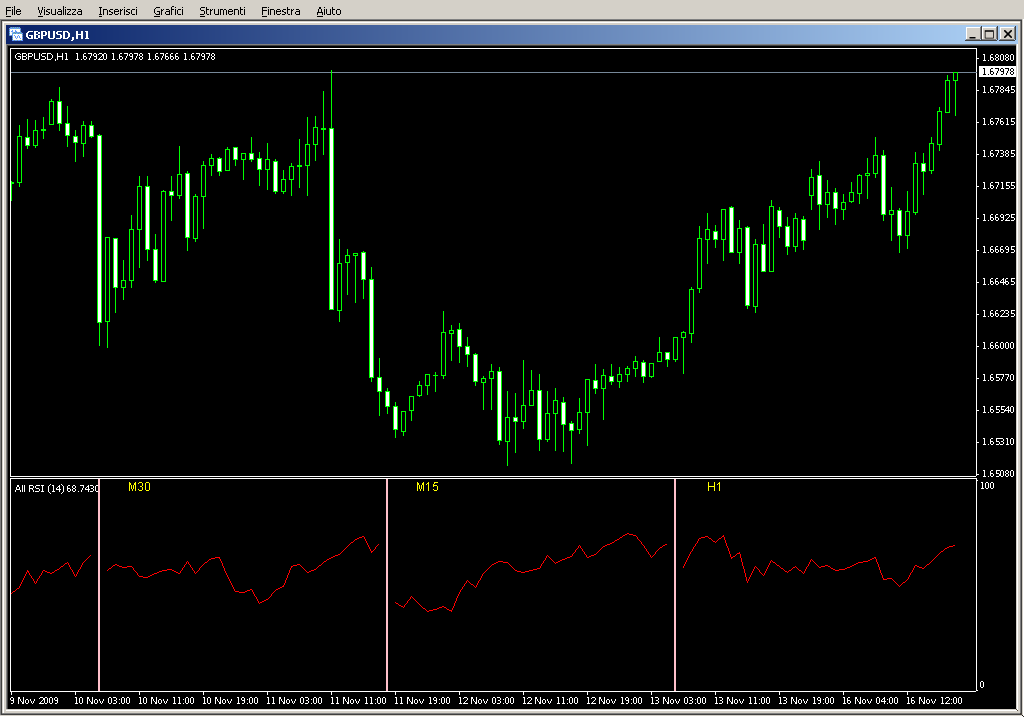Open the Strumenti menu
1024x717 pixels.
(222, 11)
